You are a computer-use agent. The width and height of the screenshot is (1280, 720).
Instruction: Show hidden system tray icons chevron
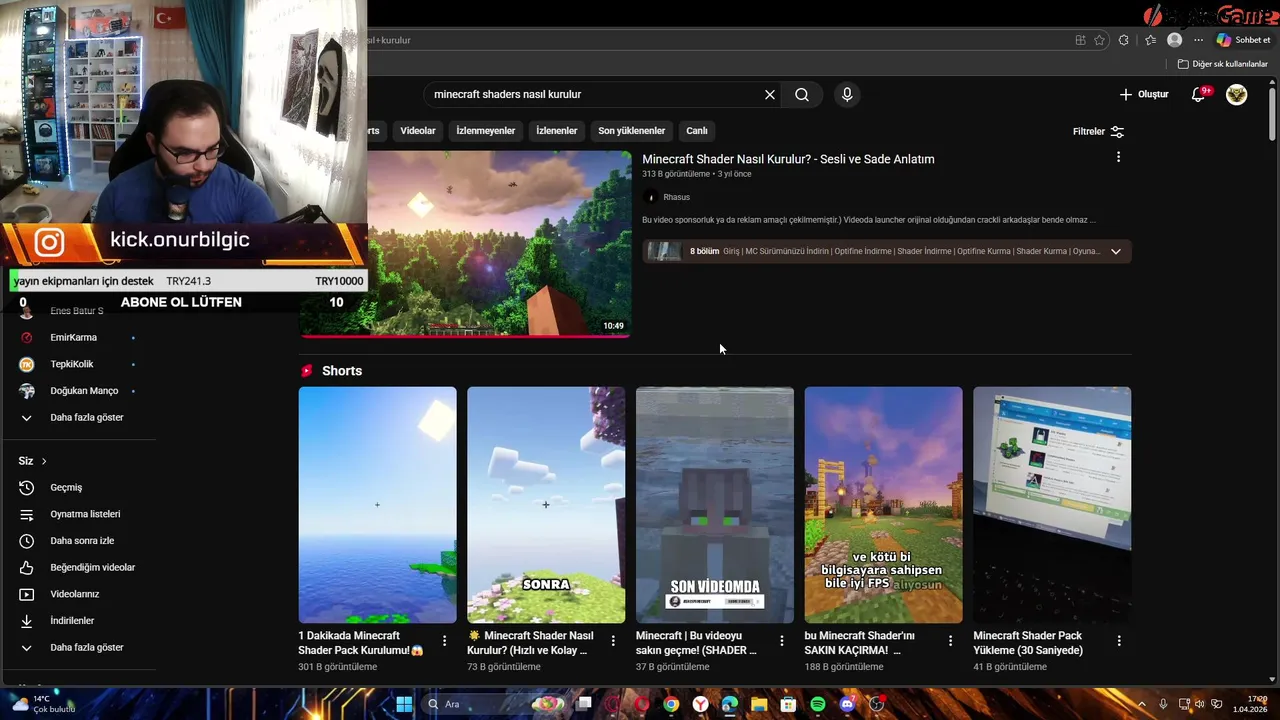1142,704
